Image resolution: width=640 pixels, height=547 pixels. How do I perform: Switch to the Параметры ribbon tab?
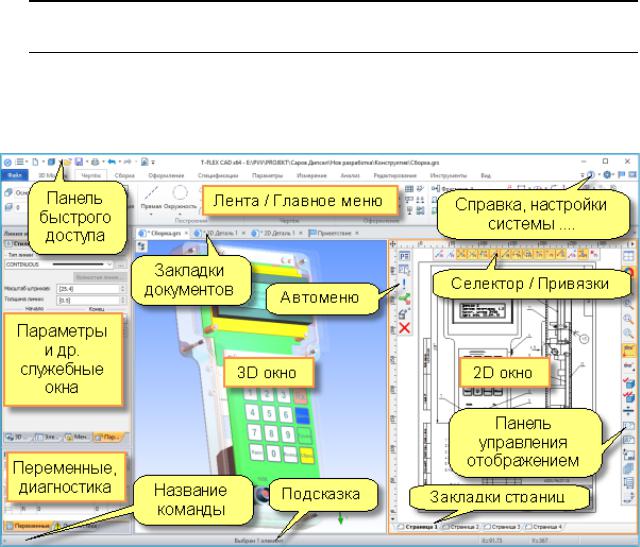click(x=267, y=176)
